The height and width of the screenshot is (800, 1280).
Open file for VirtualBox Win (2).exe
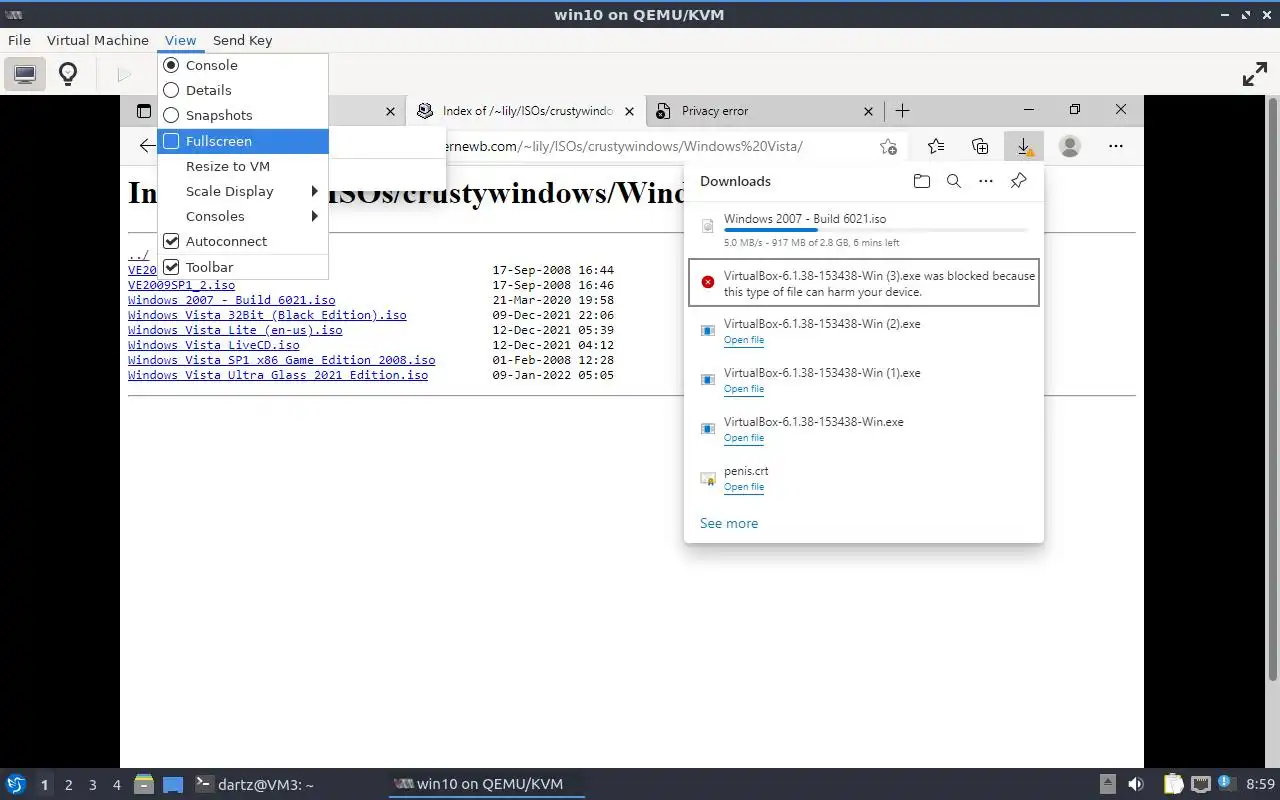[x=744, y=340]
